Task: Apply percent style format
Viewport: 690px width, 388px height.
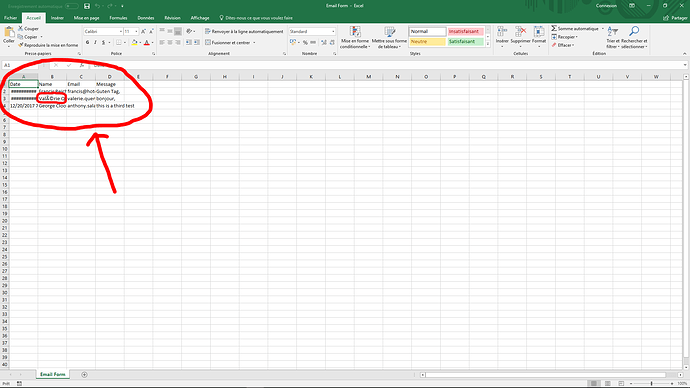Action: [x=305, y=43]
